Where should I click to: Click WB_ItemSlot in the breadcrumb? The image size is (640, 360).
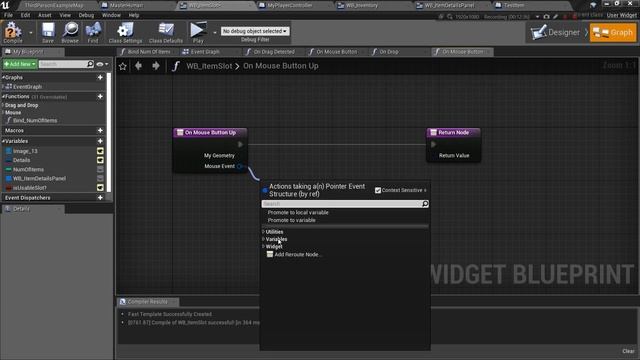pyautogui.click(x=209, y=66)
